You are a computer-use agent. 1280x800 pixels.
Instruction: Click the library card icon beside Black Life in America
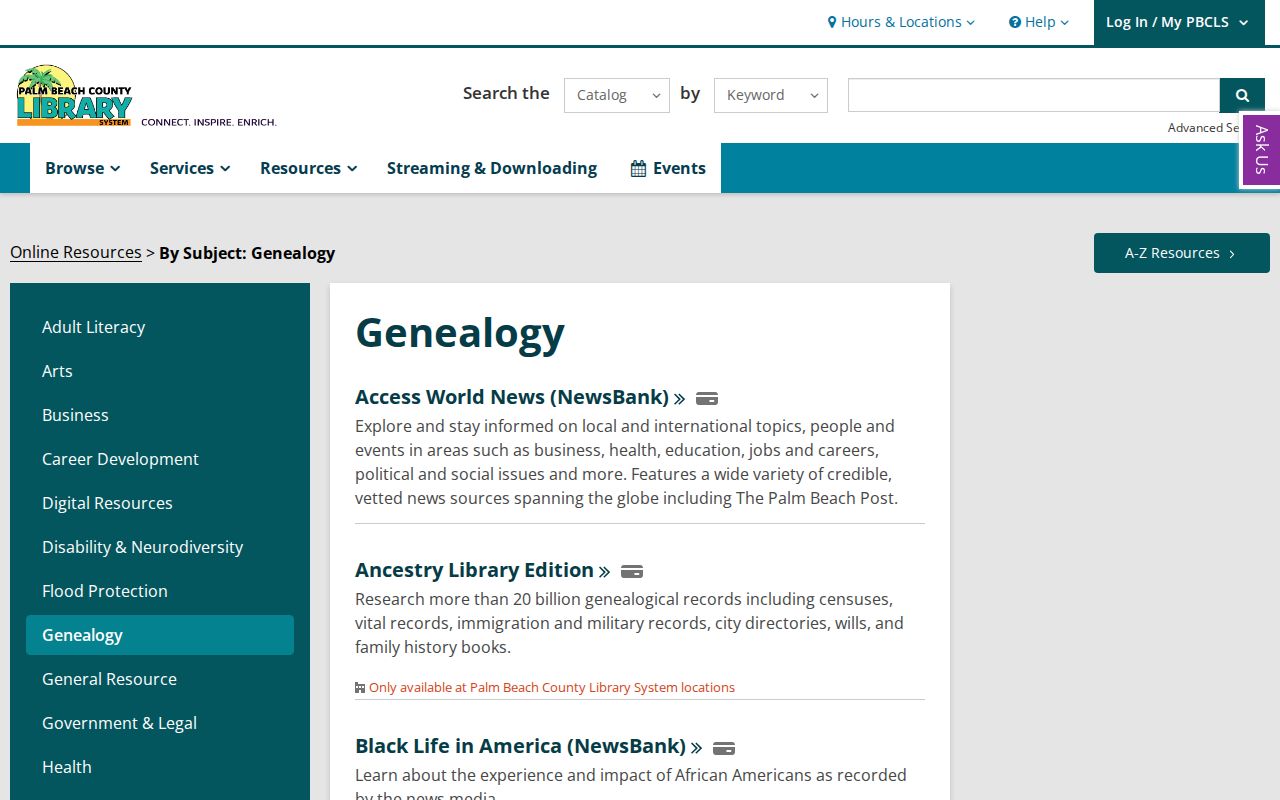724,748
